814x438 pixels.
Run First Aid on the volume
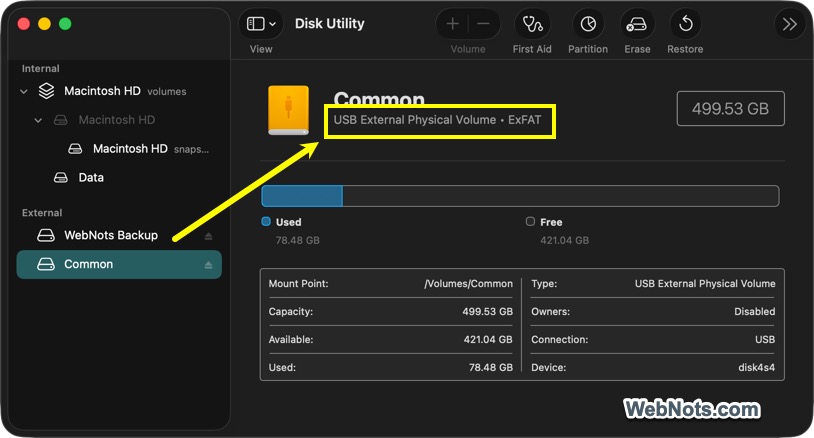tap(532, 24)
